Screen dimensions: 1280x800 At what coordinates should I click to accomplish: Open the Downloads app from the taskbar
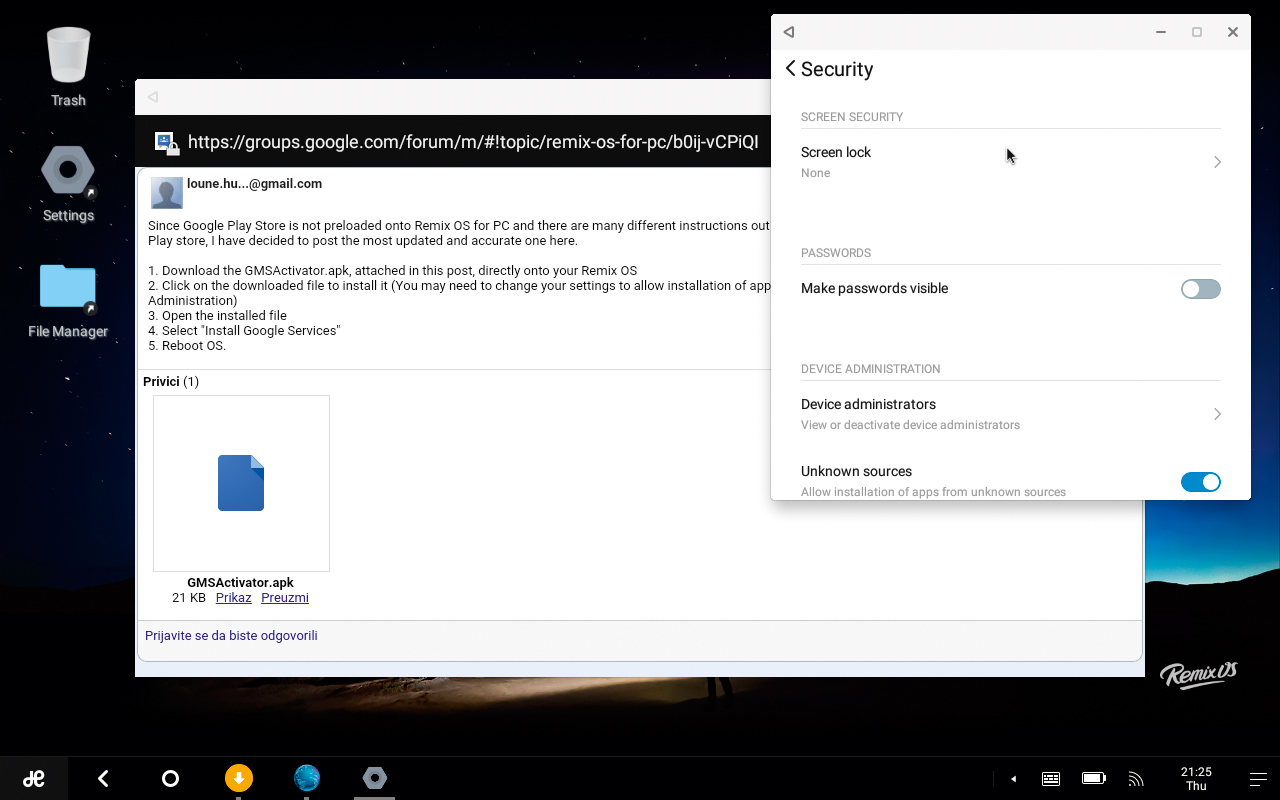(x=238, y=778)
